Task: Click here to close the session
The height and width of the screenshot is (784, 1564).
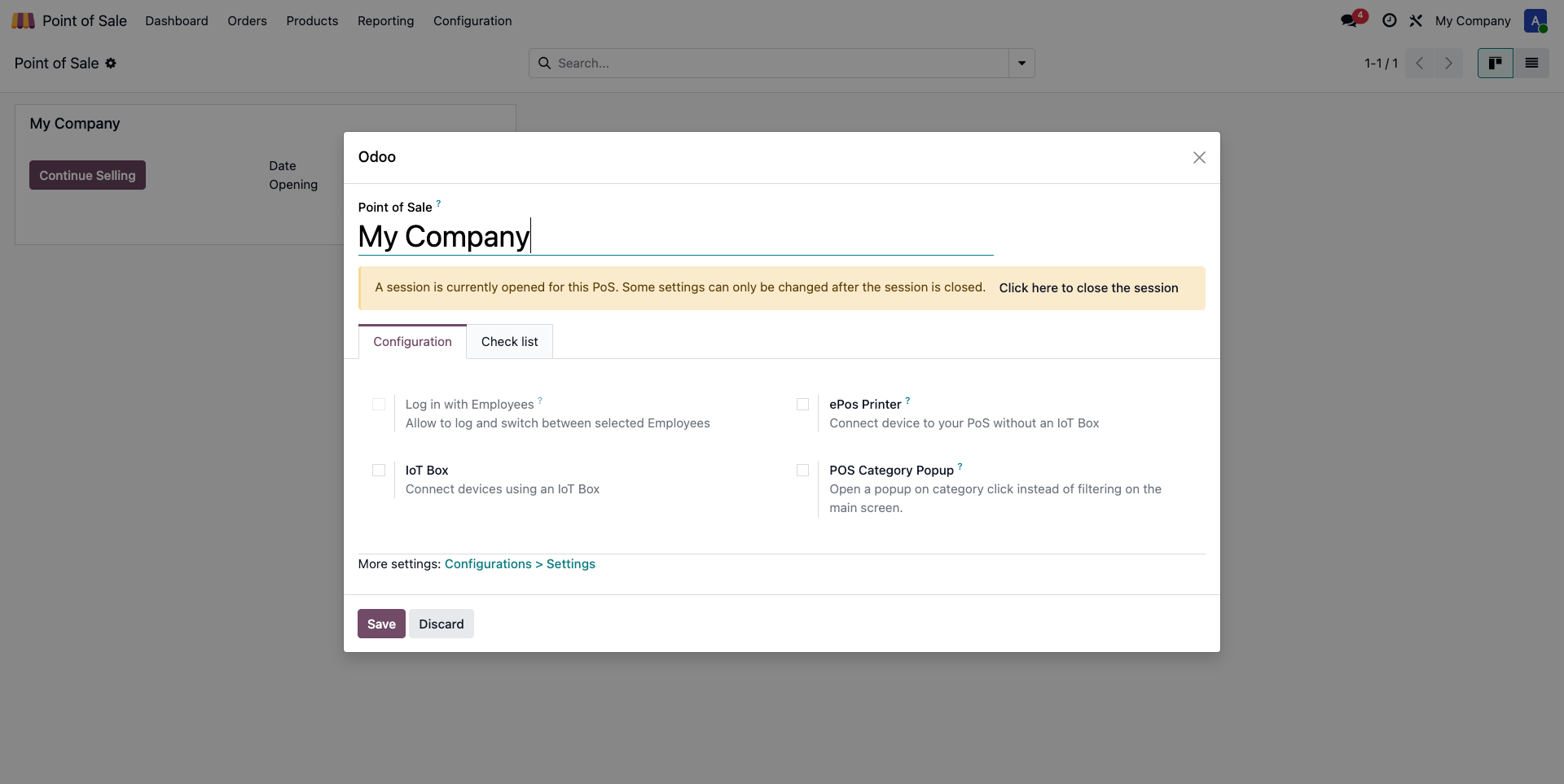Action: coord(1088,287)
